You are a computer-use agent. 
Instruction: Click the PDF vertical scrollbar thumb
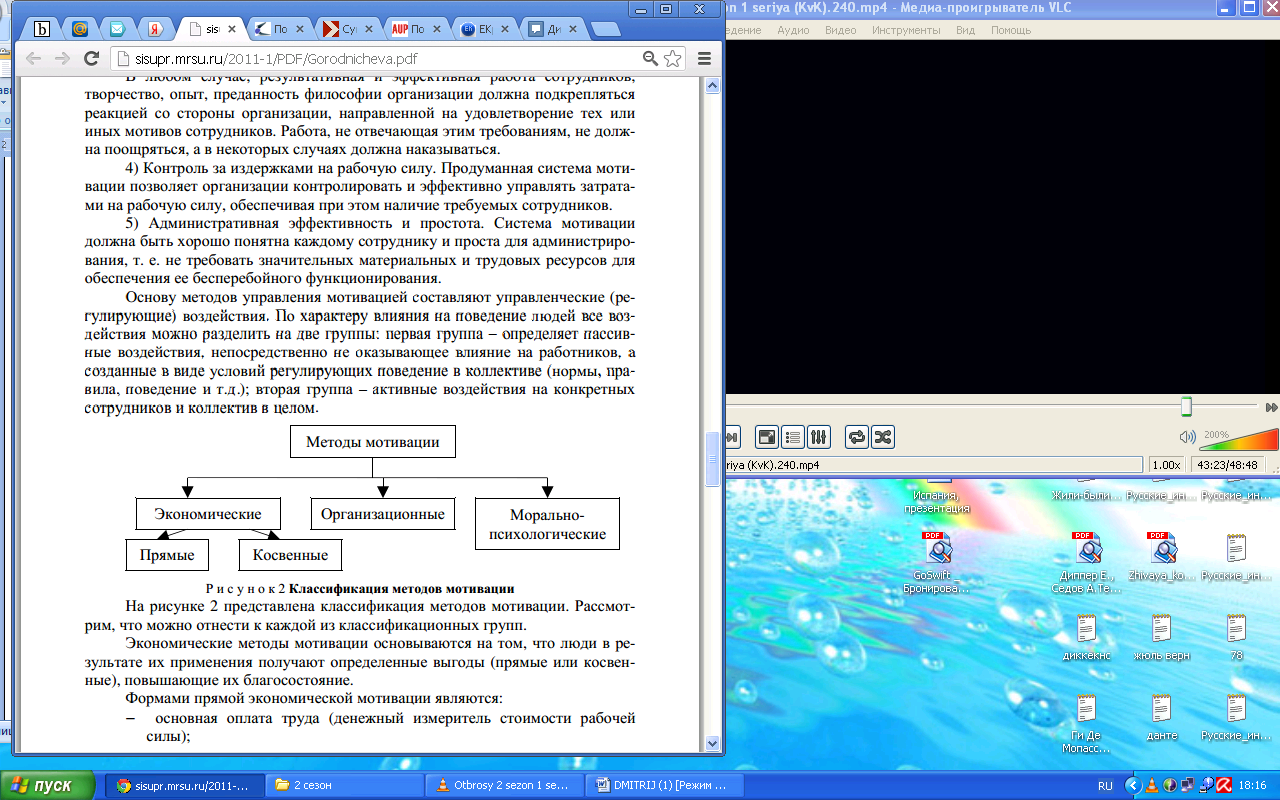click(x=713, y=459)
